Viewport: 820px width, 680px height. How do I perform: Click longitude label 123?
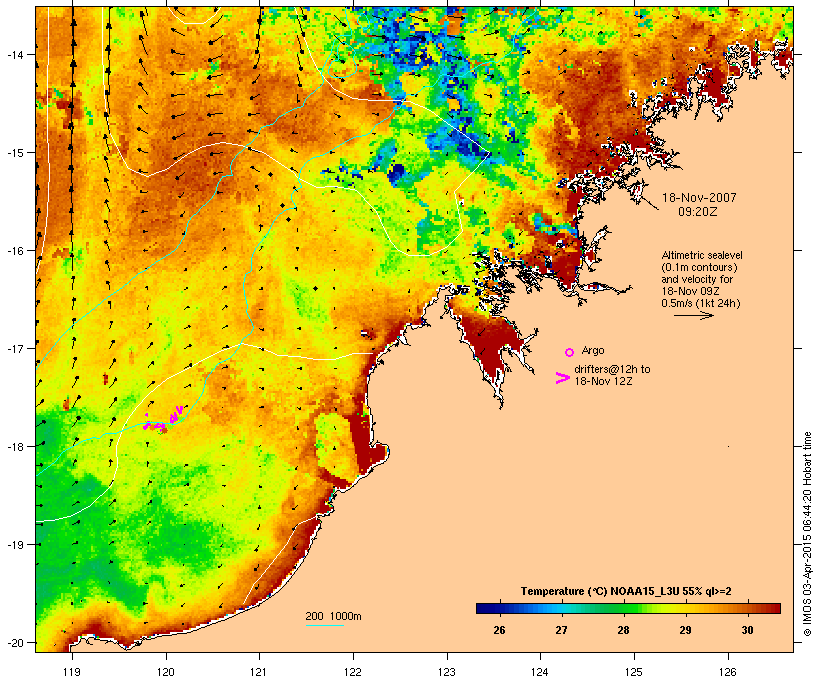[447, 672]
